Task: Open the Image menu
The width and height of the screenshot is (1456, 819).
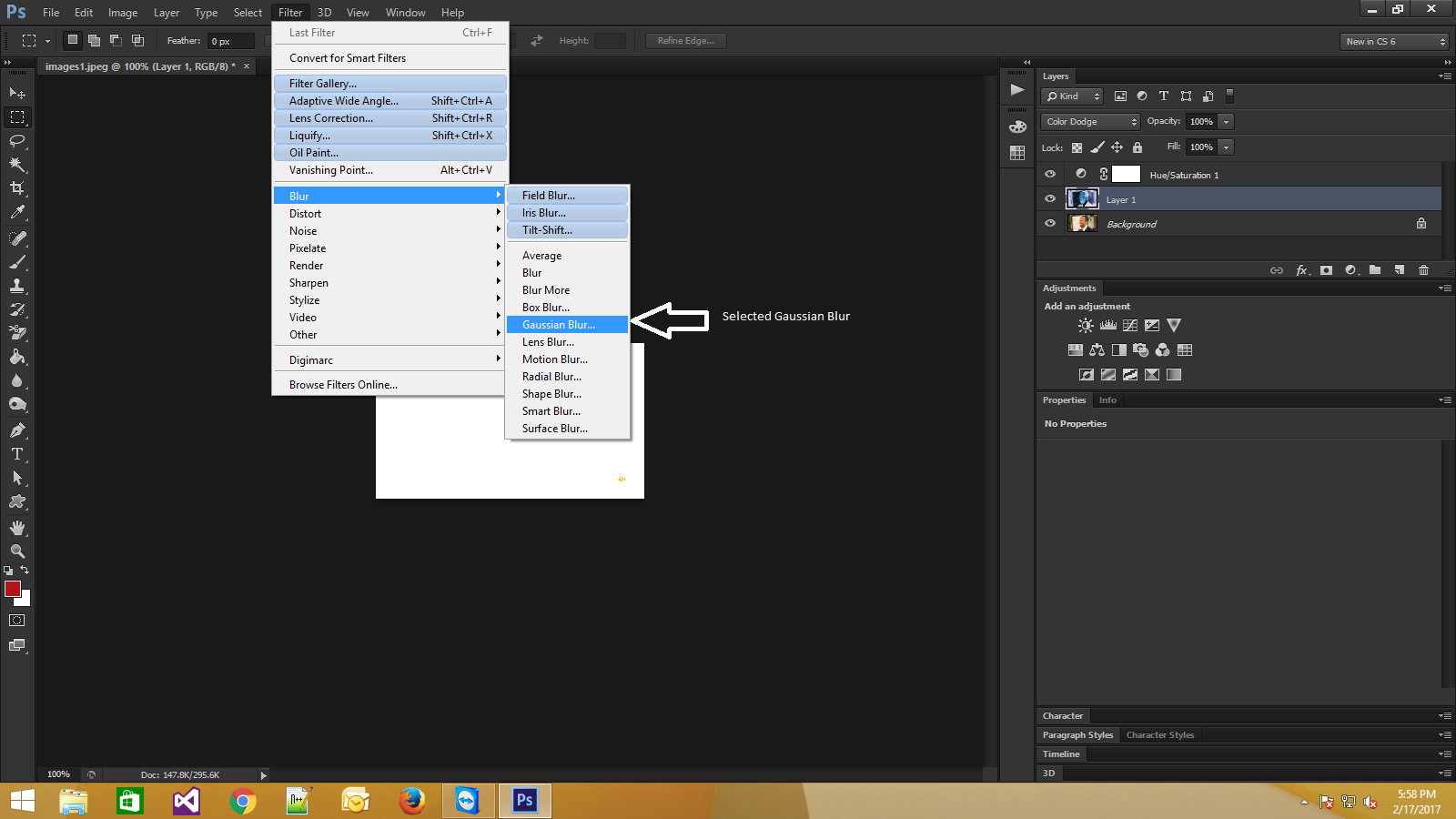Action: [x=123, y=13]
